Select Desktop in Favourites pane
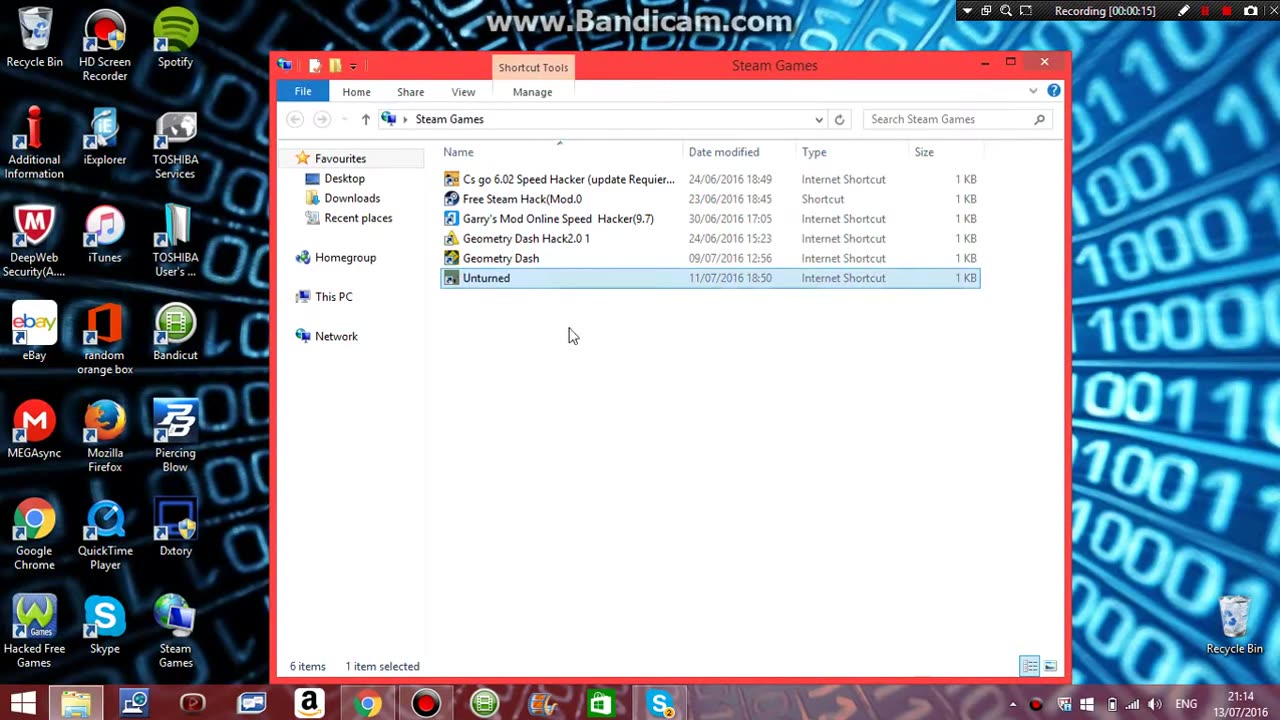Viewport: 1280px width, 720px height. [x=344, y=178]
